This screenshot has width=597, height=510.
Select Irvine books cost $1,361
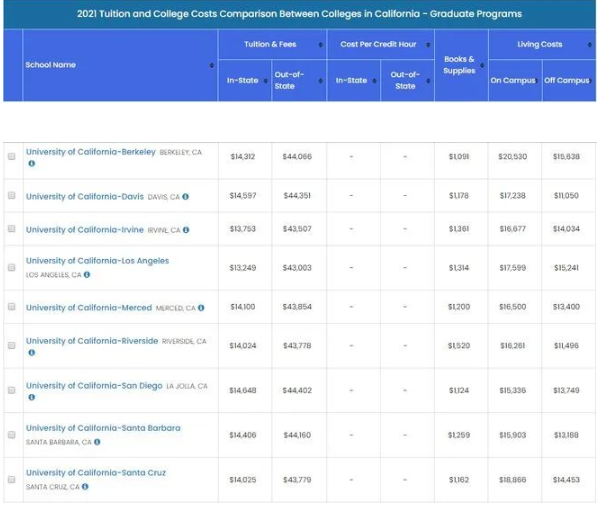[x=459, y=229]
